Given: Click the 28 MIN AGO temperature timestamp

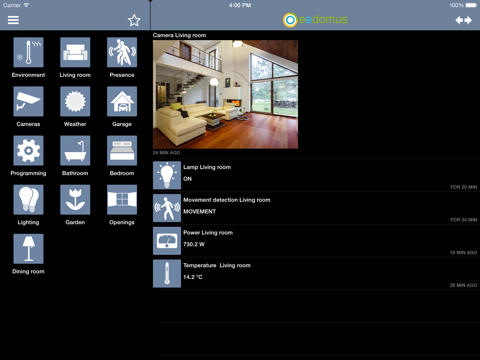Looking at the screenshot, I should (x=463, y=285).
